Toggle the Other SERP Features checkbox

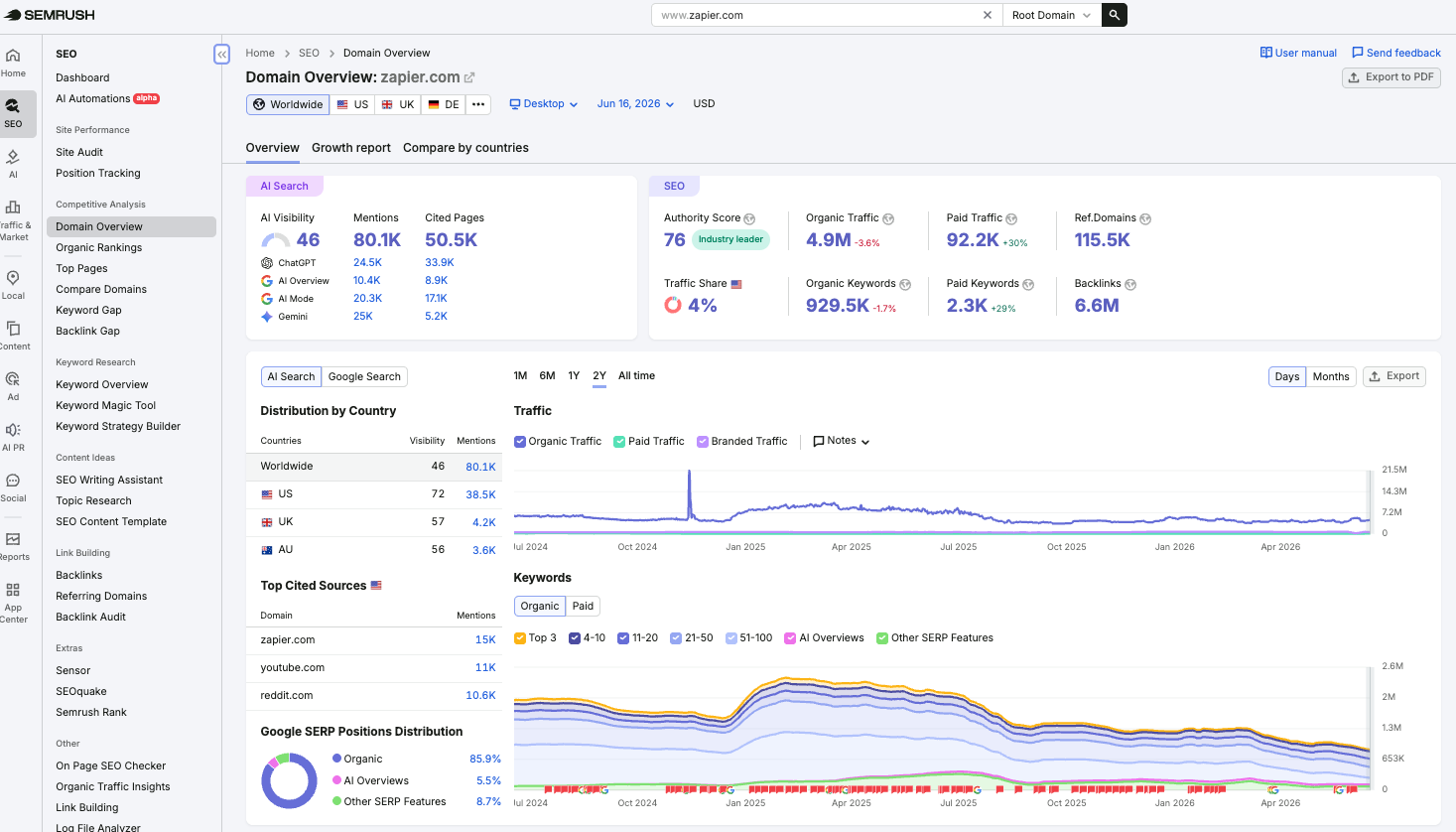click(882, 638)
